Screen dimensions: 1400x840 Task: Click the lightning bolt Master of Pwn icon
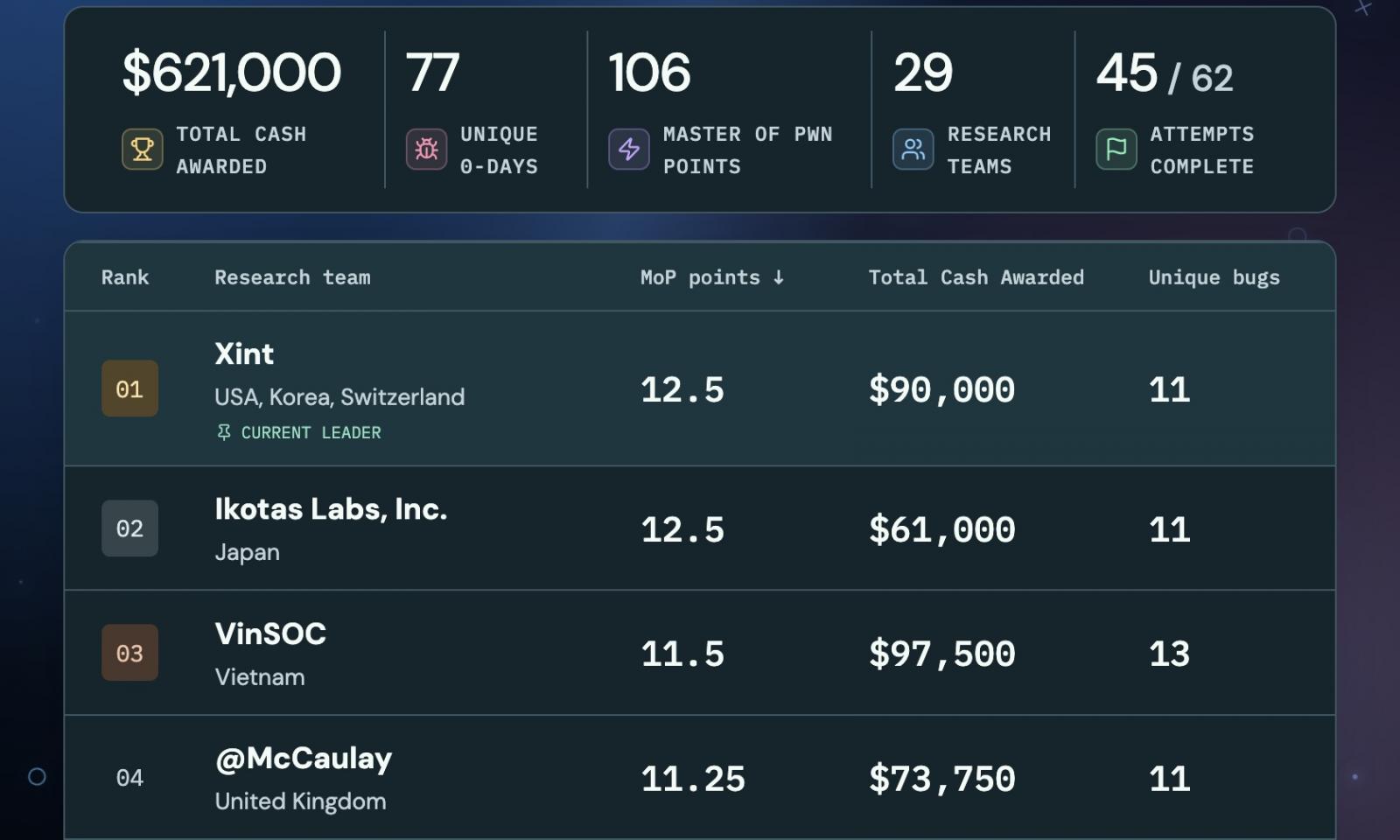pyautogui.click(x=629, y=150)
